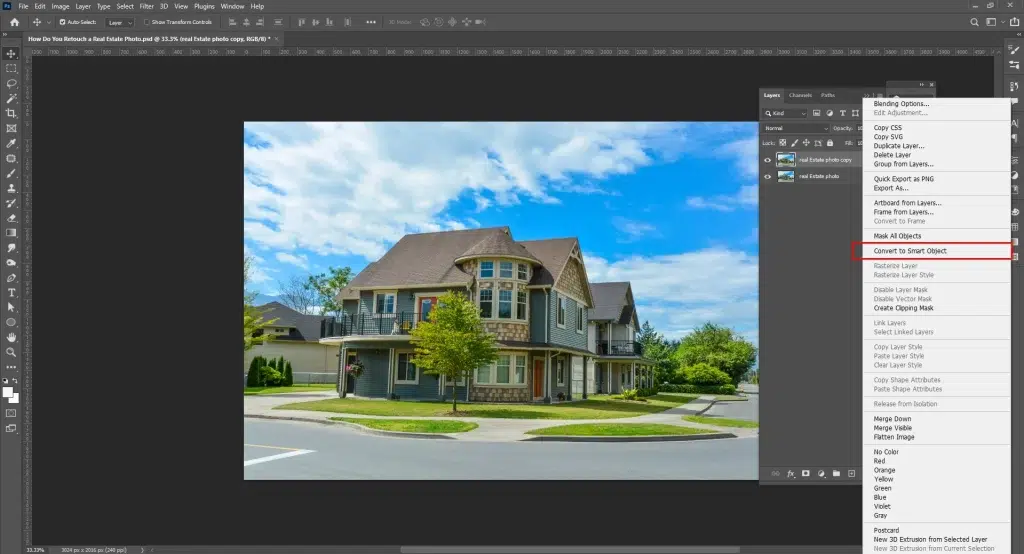
Task: Toggle pixel layer filter icon
Action: click(816, 113)
